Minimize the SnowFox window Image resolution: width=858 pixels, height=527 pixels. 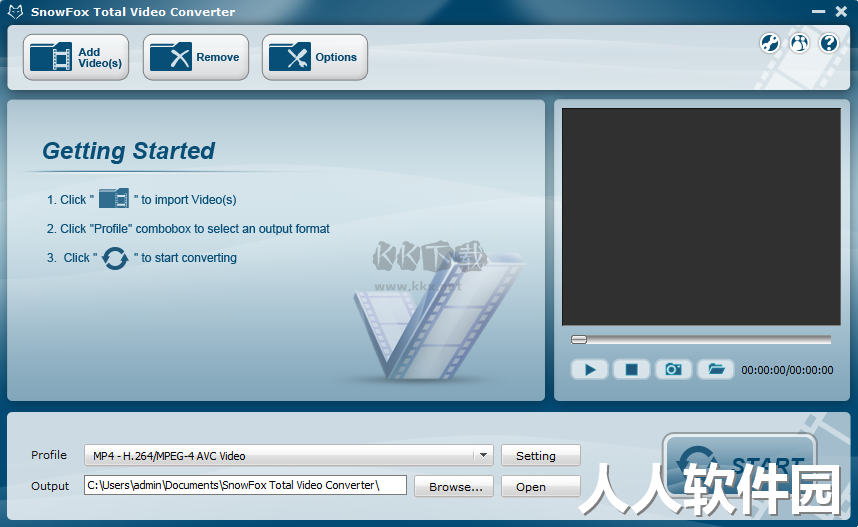819,11
